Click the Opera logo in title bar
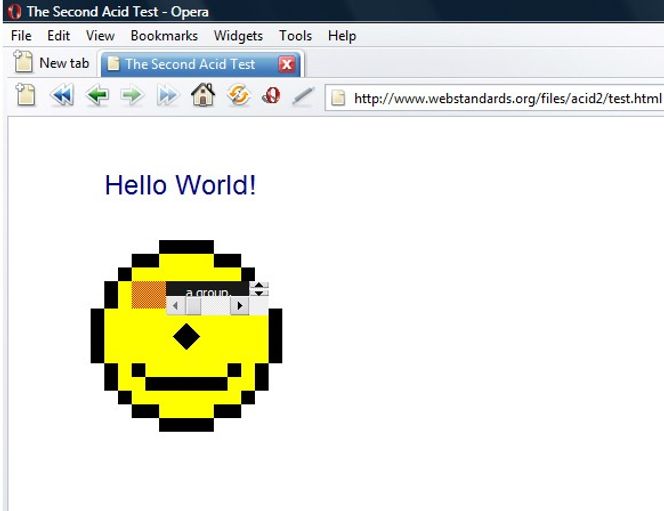Image resolution: width=664 pixels, height=511 pixels. click(14, 11)
